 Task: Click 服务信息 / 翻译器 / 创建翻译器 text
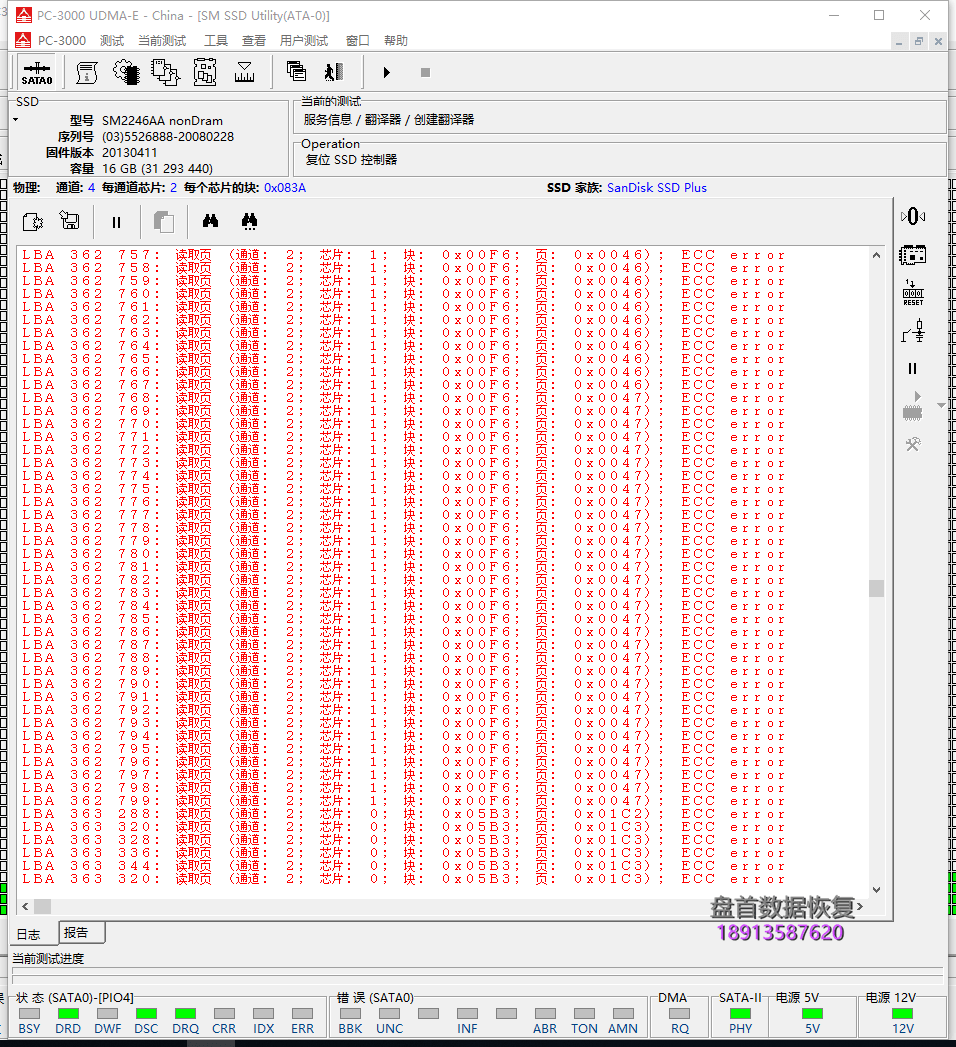click(x=389, y=120)
